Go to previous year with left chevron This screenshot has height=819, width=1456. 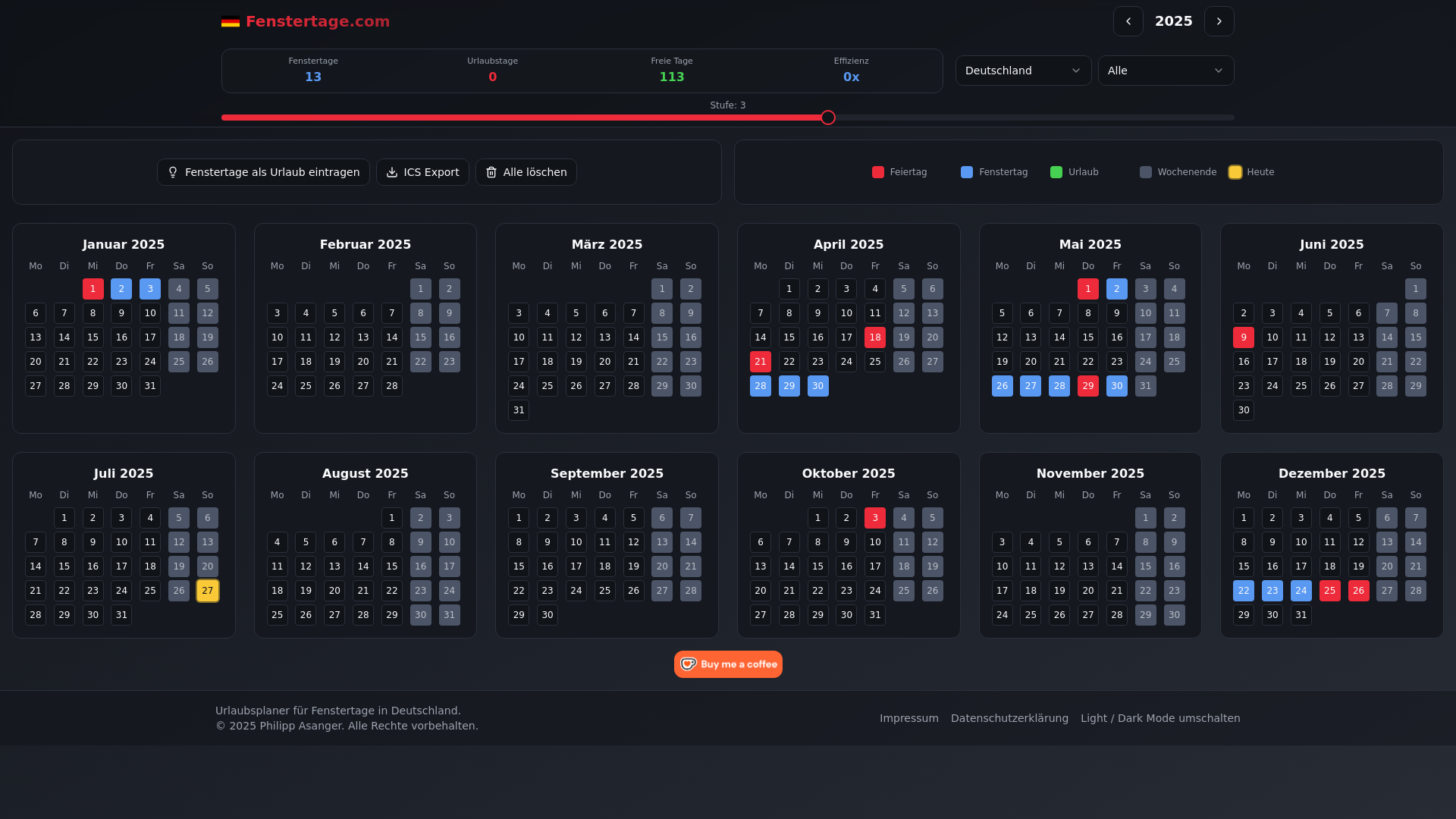1128,21
